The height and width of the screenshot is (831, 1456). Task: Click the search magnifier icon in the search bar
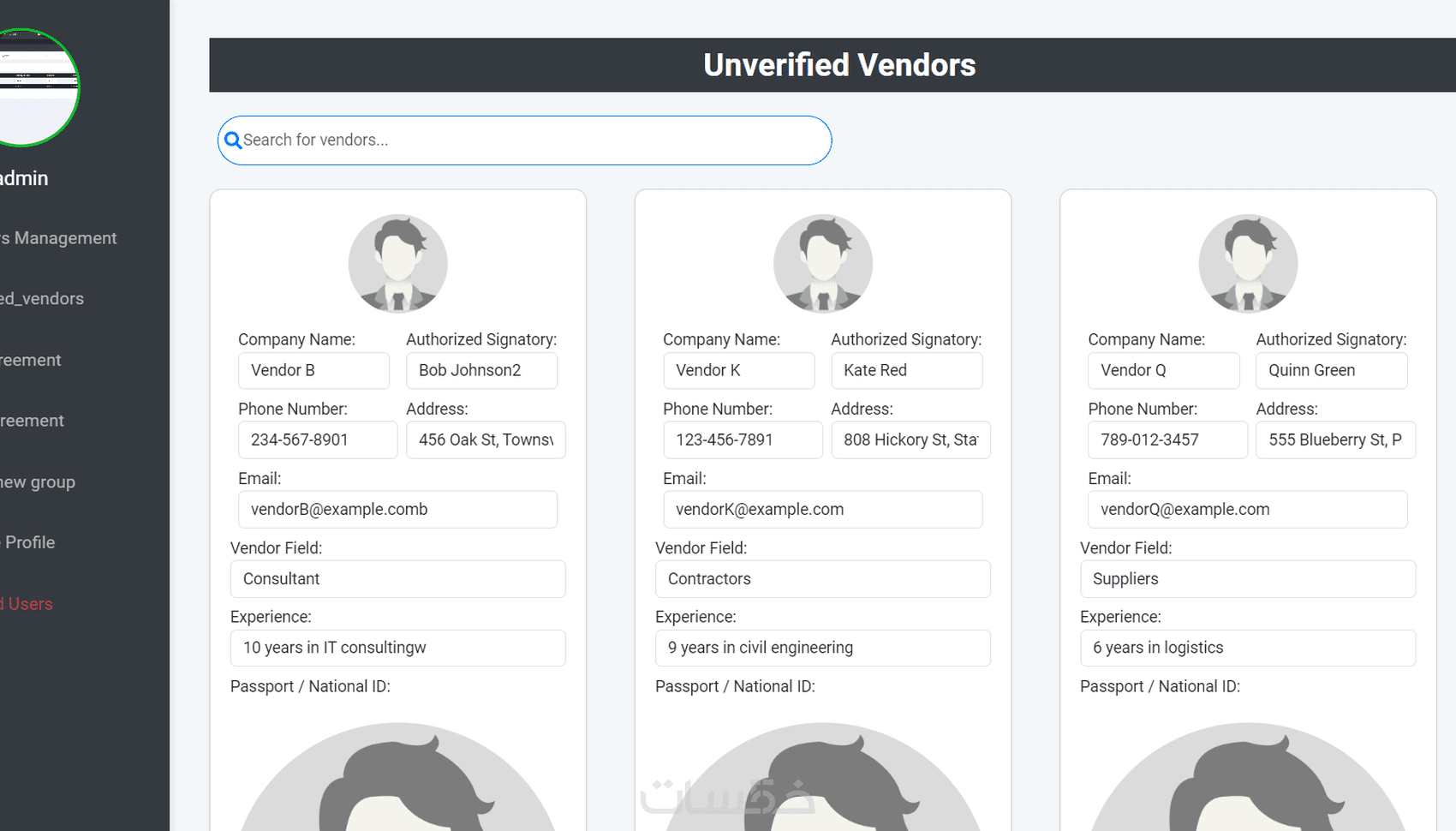coord(233,140)
